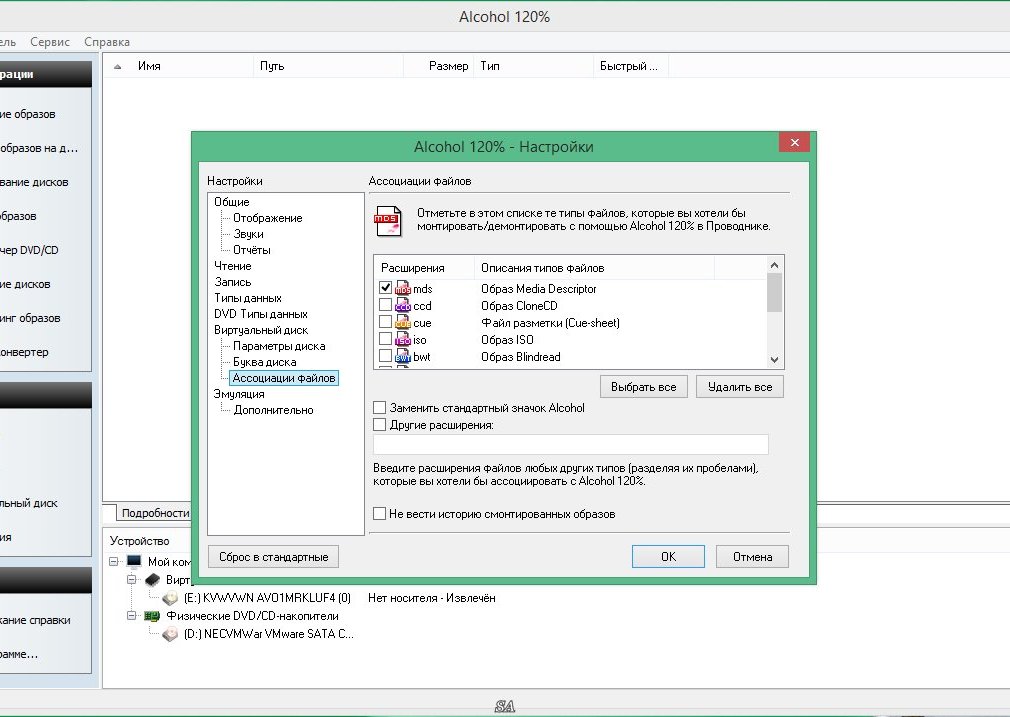Collapse the virtual drives tree node
This screenshot has height=717, width=1010.
[x=131, y=580]
